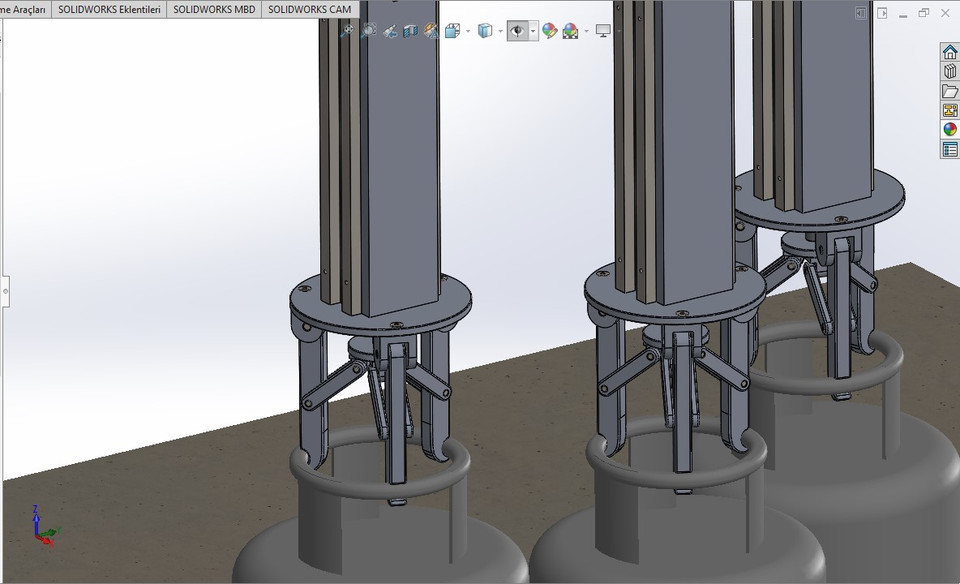Open the Edit Appearance colored ball
The image size is (960, 584).
tap(550, 30)
